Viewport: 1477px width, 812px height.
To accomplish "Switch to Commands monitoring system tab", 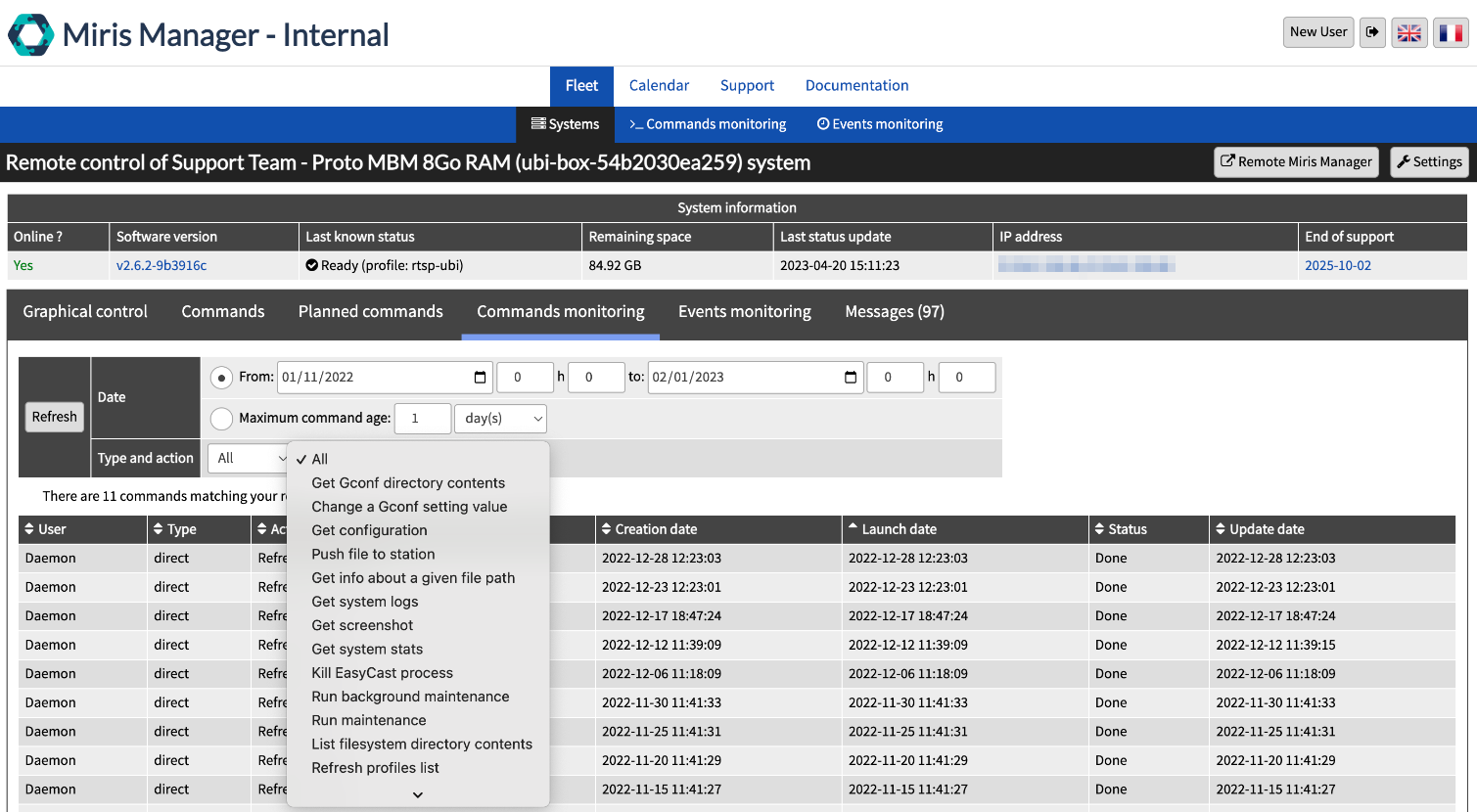I will pos(561,312).
